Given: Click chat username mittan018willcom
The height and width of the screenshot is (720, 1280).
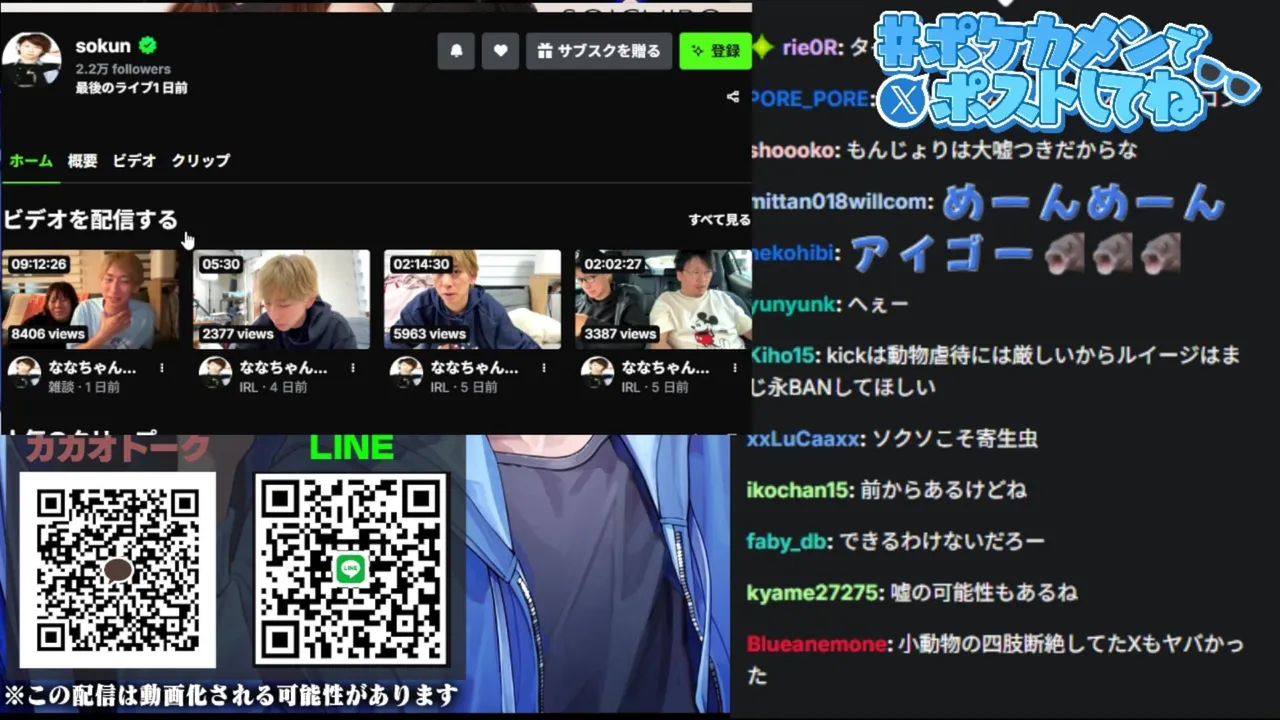Looking at the screenshot, I should coord(841,202).
